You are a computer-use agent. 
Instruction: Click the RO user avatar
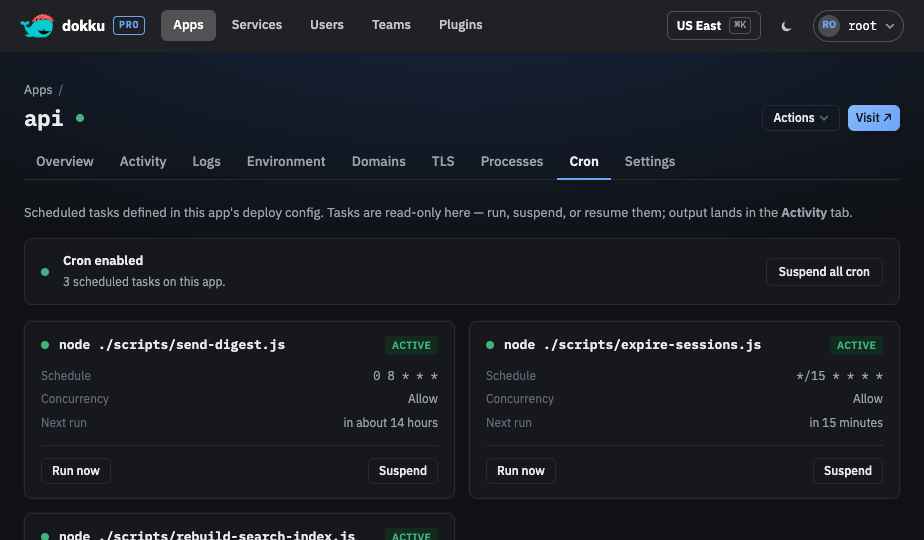829,25
